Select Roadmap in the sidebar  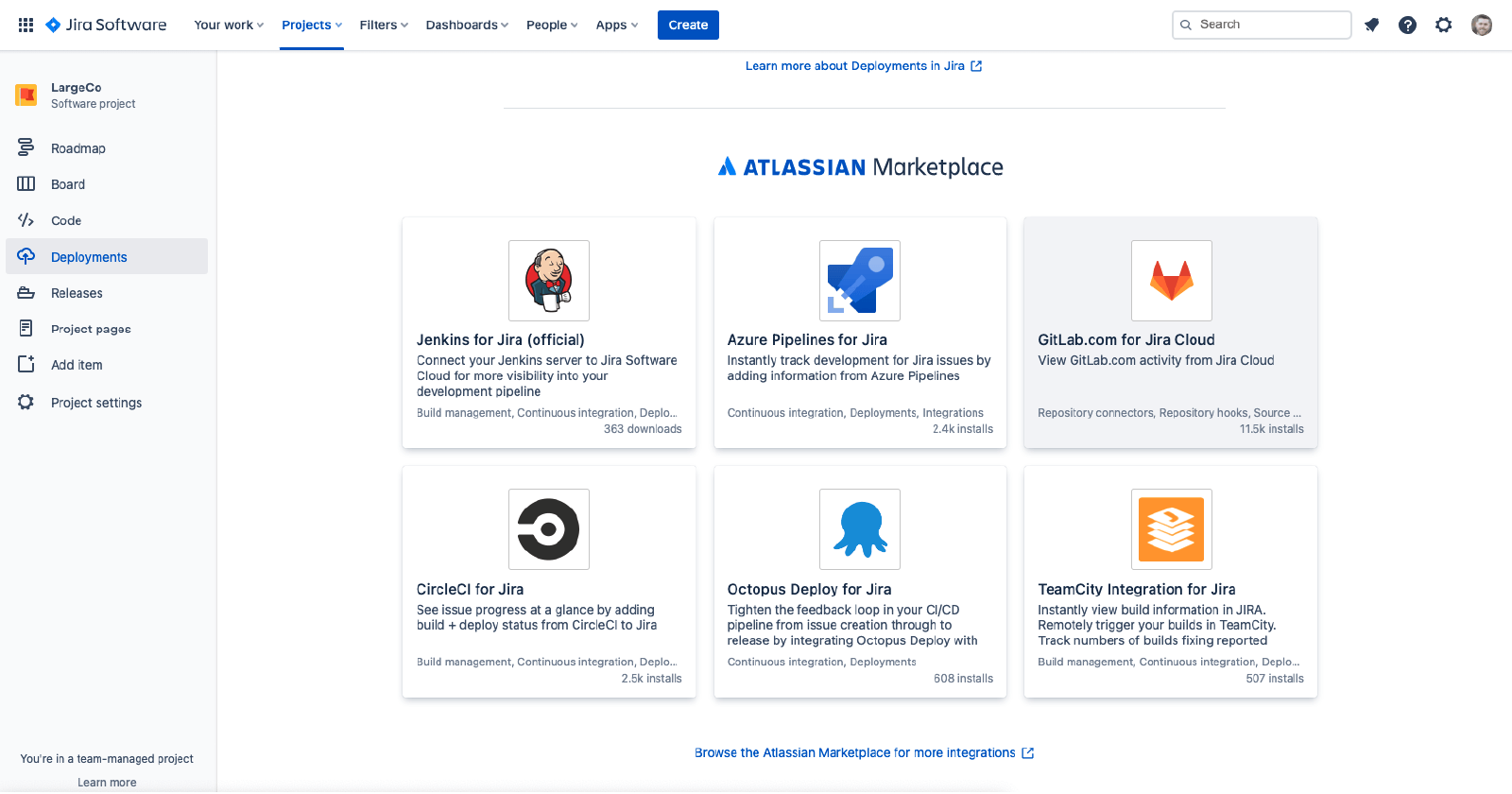tap(78, 148)
